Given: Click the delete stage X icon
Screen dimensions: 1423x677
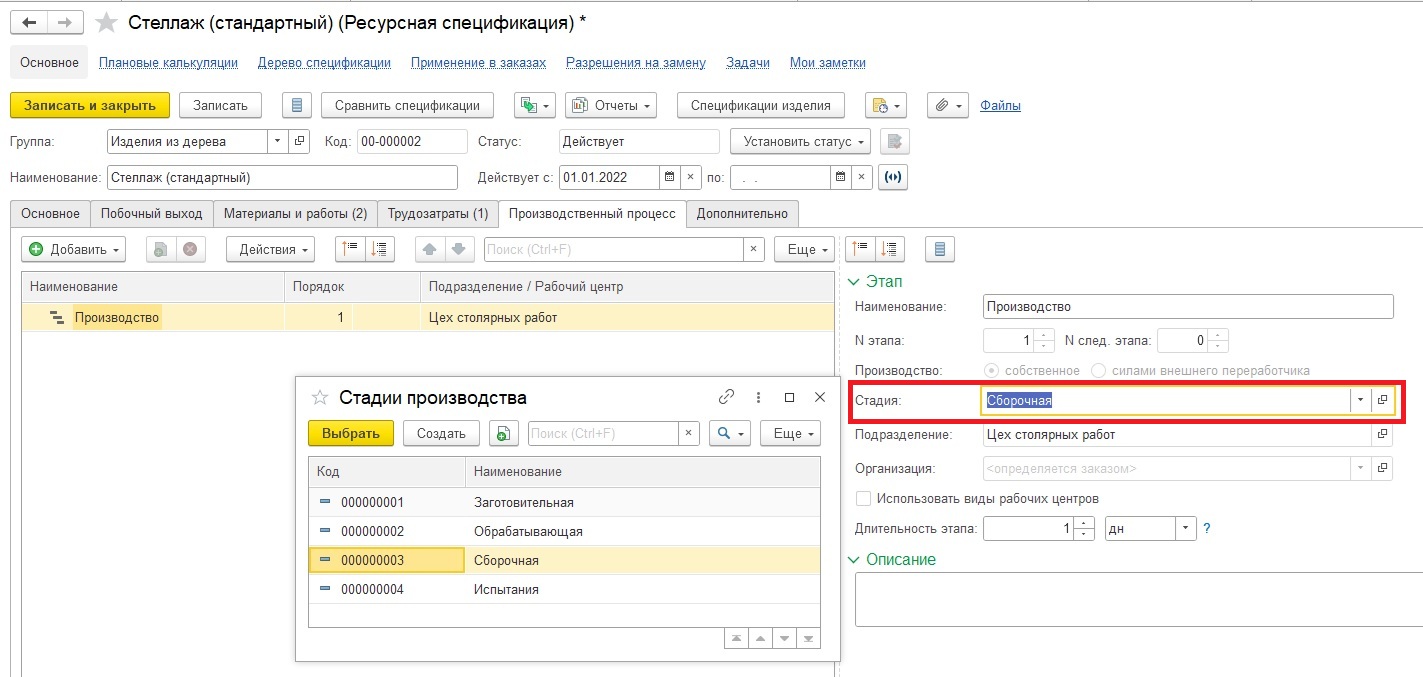Looking at the screenshot, I should coord(189,249).
